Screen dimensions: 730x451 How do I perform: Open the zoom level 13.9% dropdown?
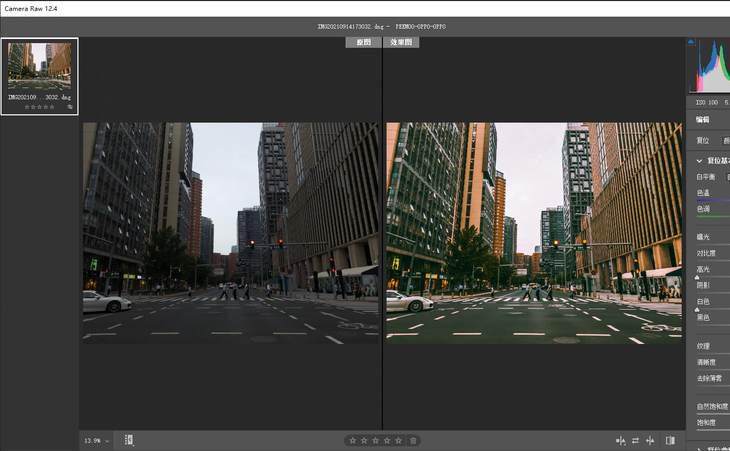(x=97, y=440)
